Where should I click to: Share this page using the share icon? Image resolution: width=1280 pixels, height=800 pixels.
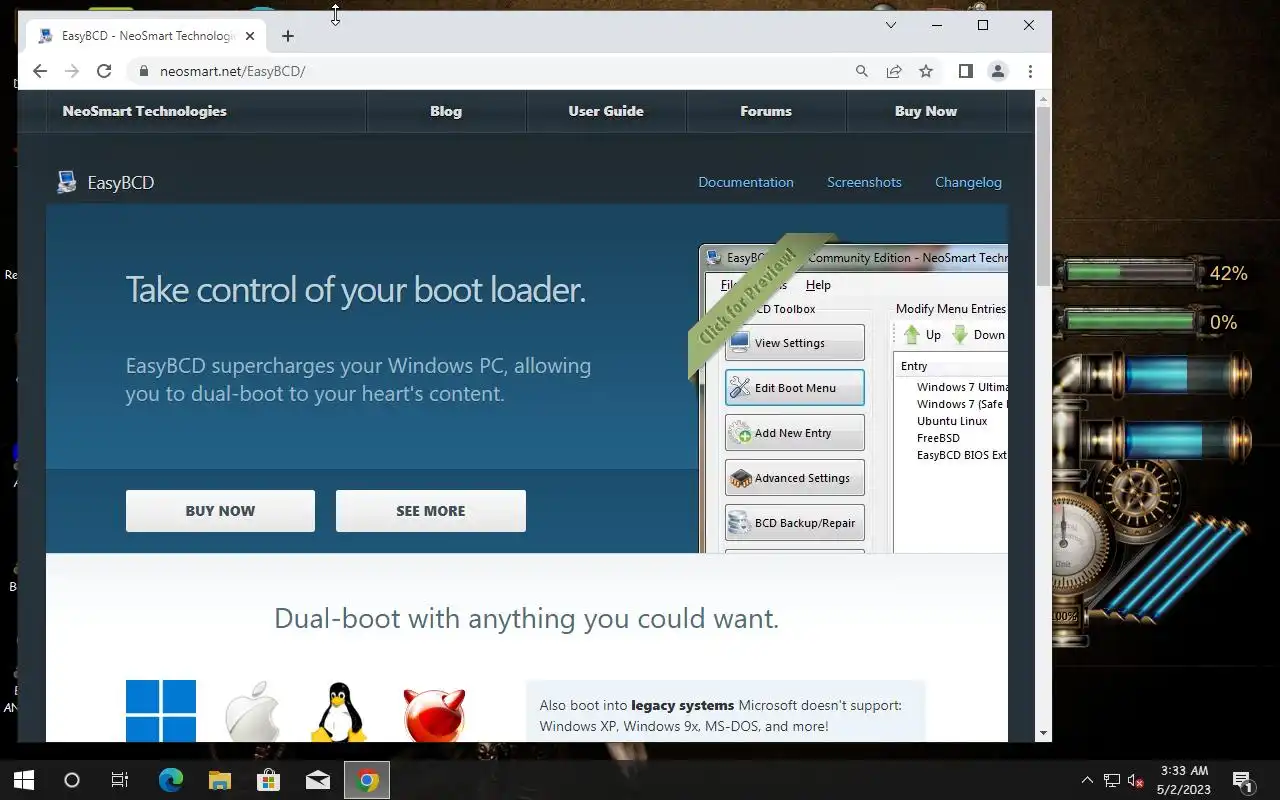[x=893, y=71]
